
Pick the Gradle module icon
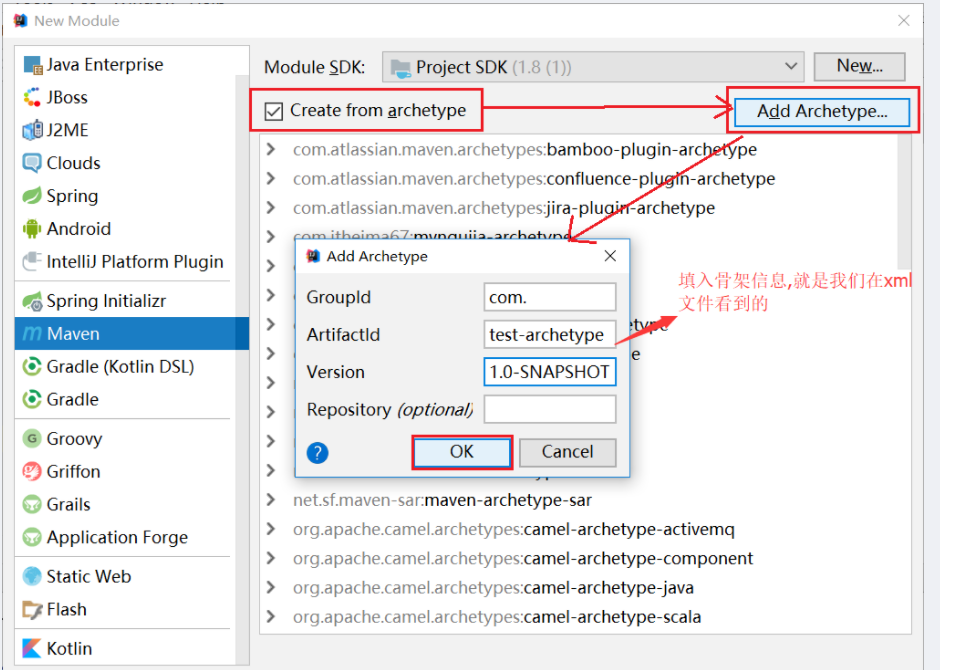[32, 399]
